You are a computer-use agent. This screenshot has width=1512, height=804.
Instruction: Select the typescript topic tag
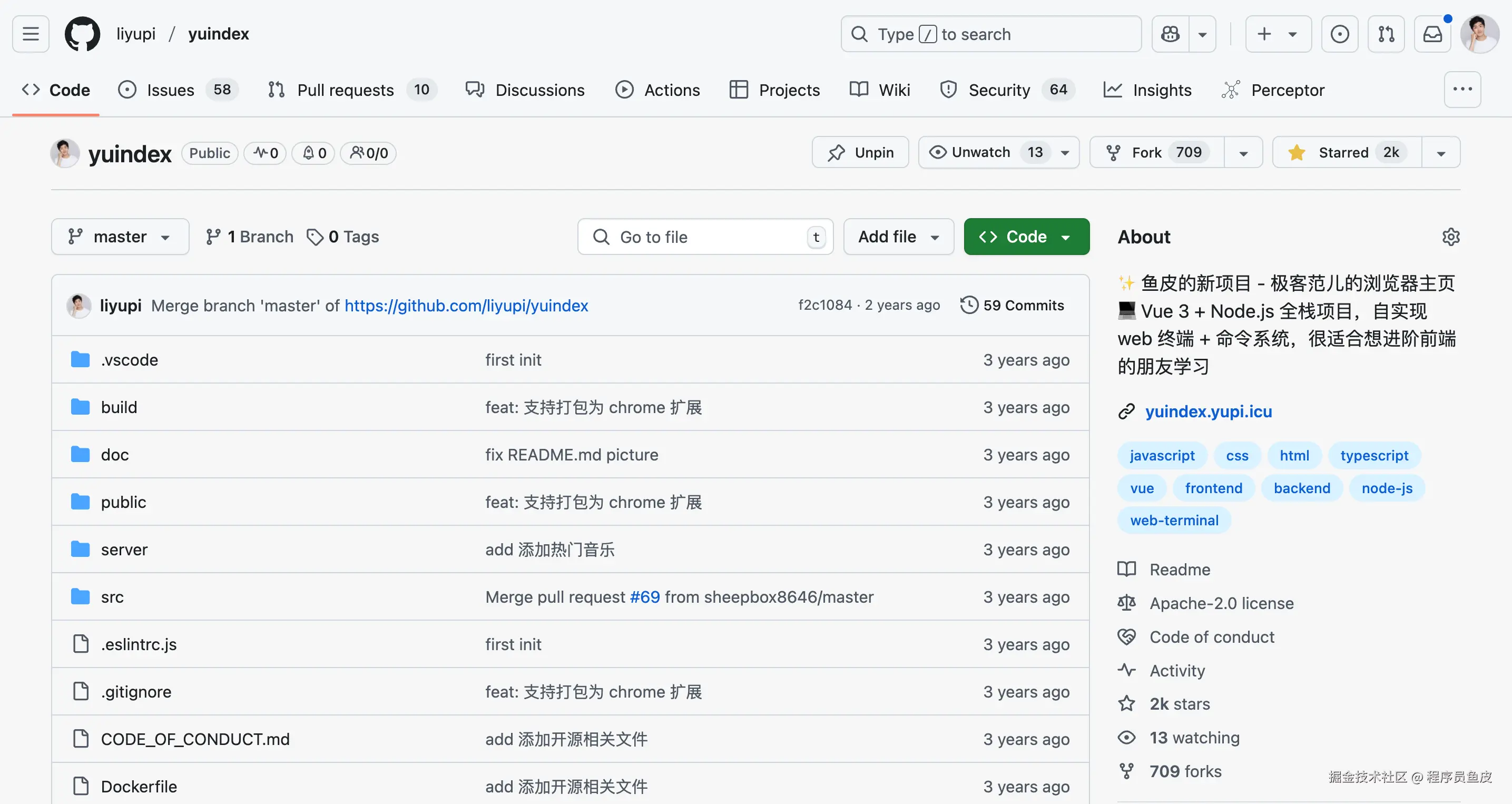click(x=1373, y=455)
